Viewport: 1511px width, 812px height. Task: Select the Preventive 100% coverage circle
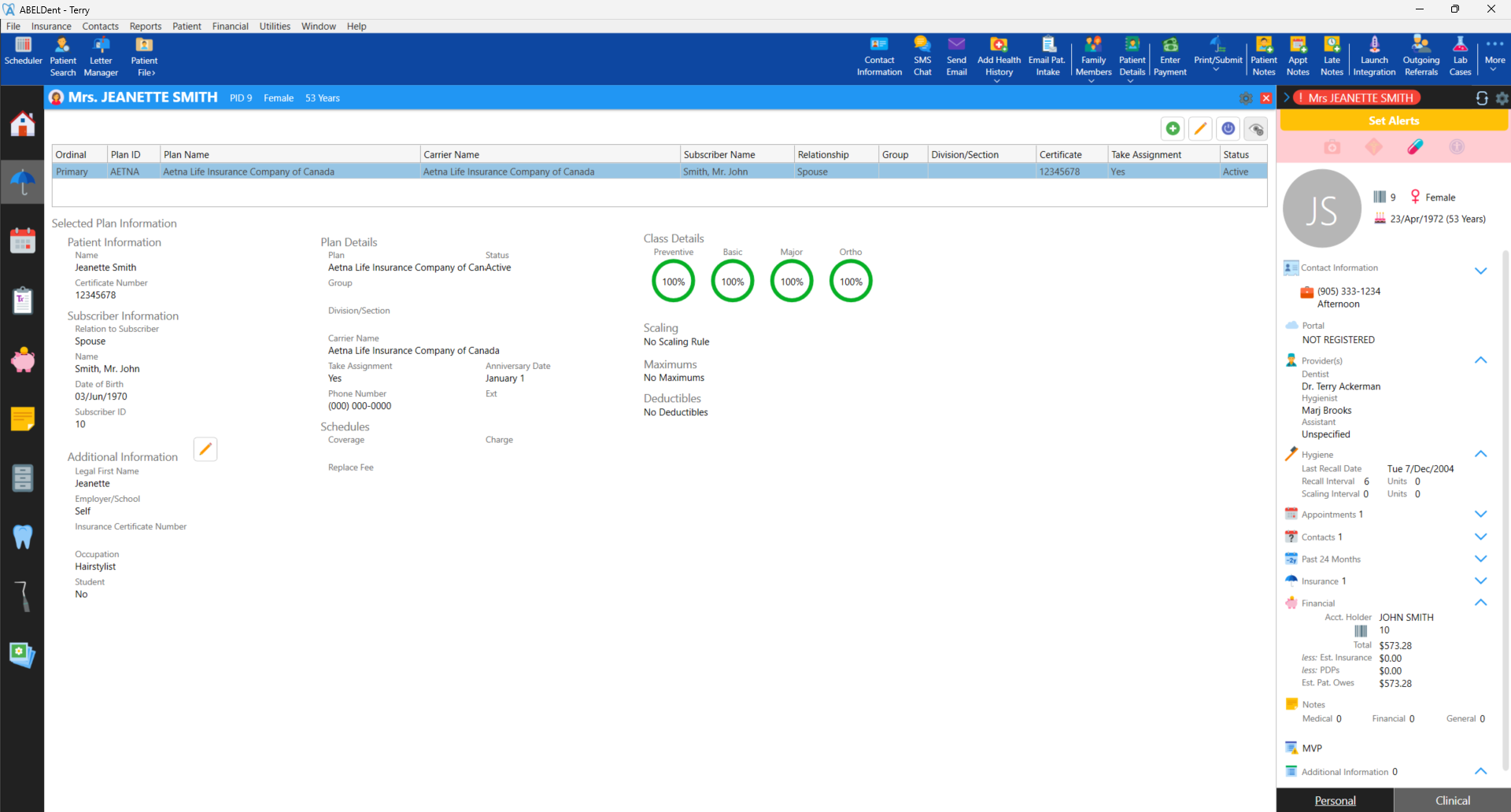pos(673,280)
